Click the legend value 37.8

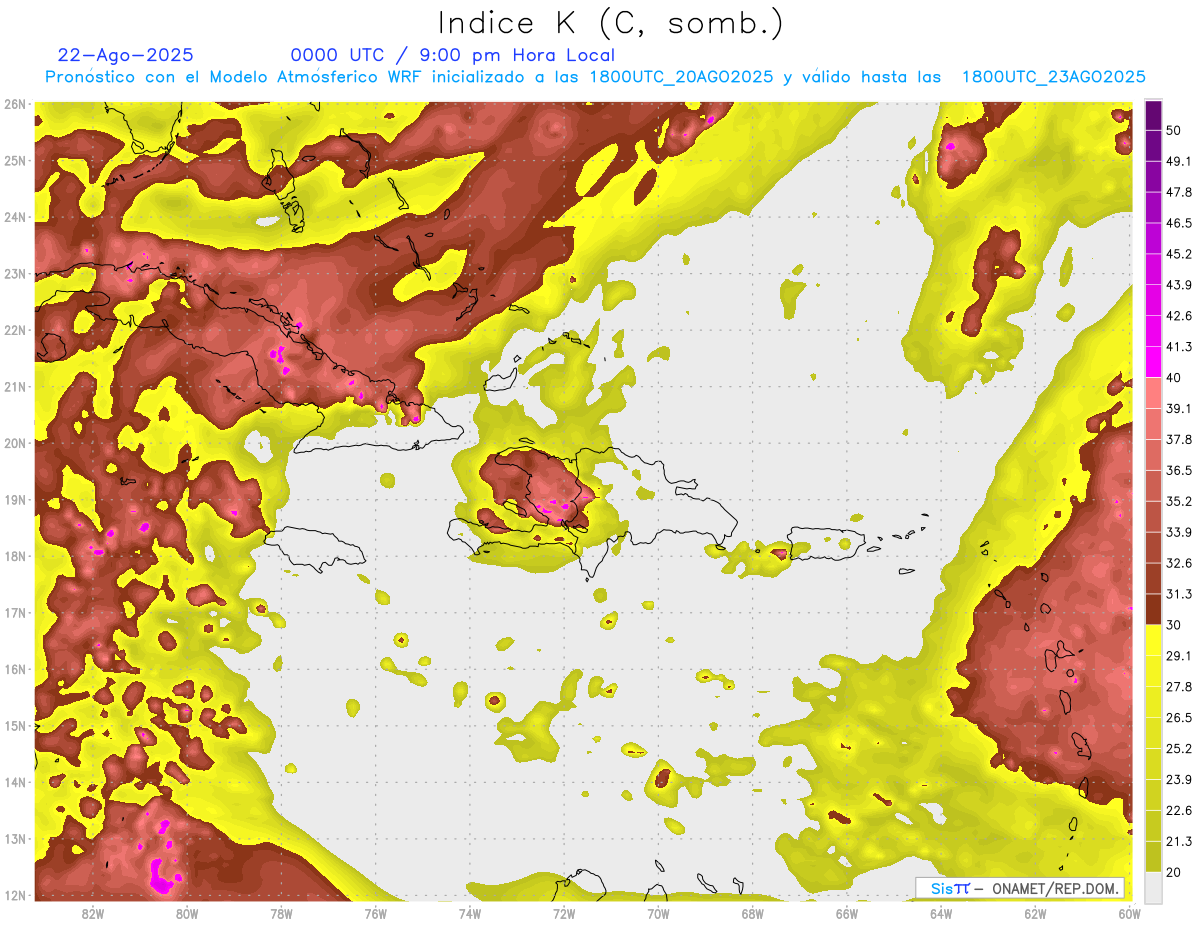pos(1179,440)
